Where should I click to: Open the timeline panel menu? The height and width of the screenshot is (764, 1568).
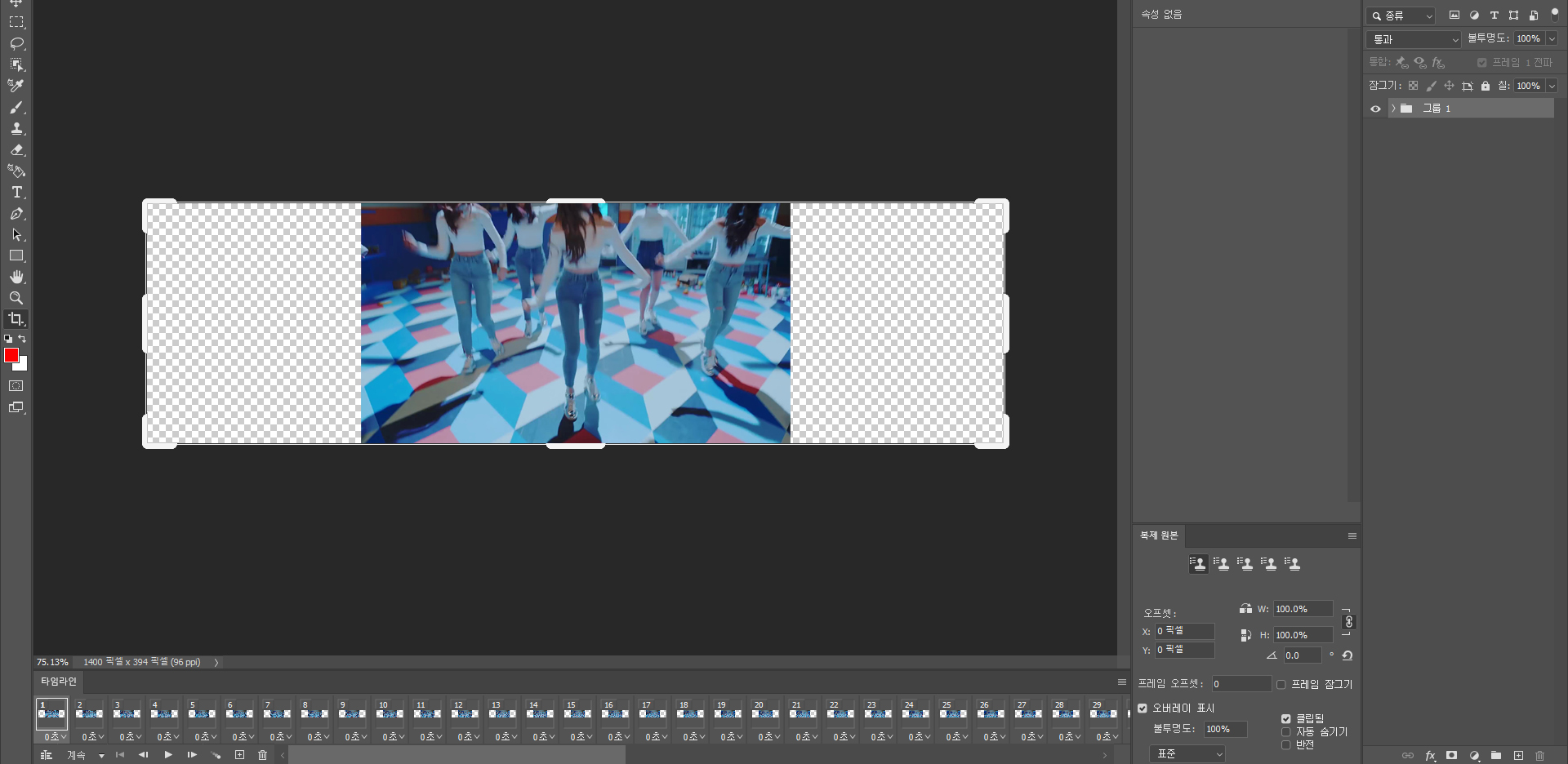point(1122,682)
